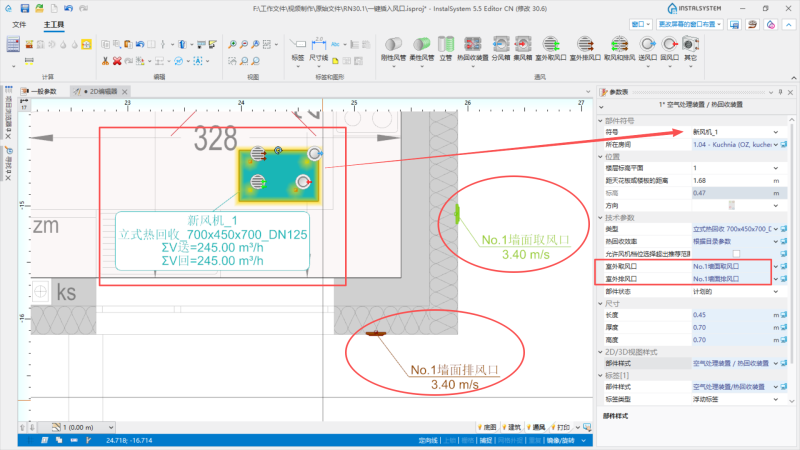Open the other components (其它) tool
Viewport: 800px width, 450px height.
click(690, 48)
